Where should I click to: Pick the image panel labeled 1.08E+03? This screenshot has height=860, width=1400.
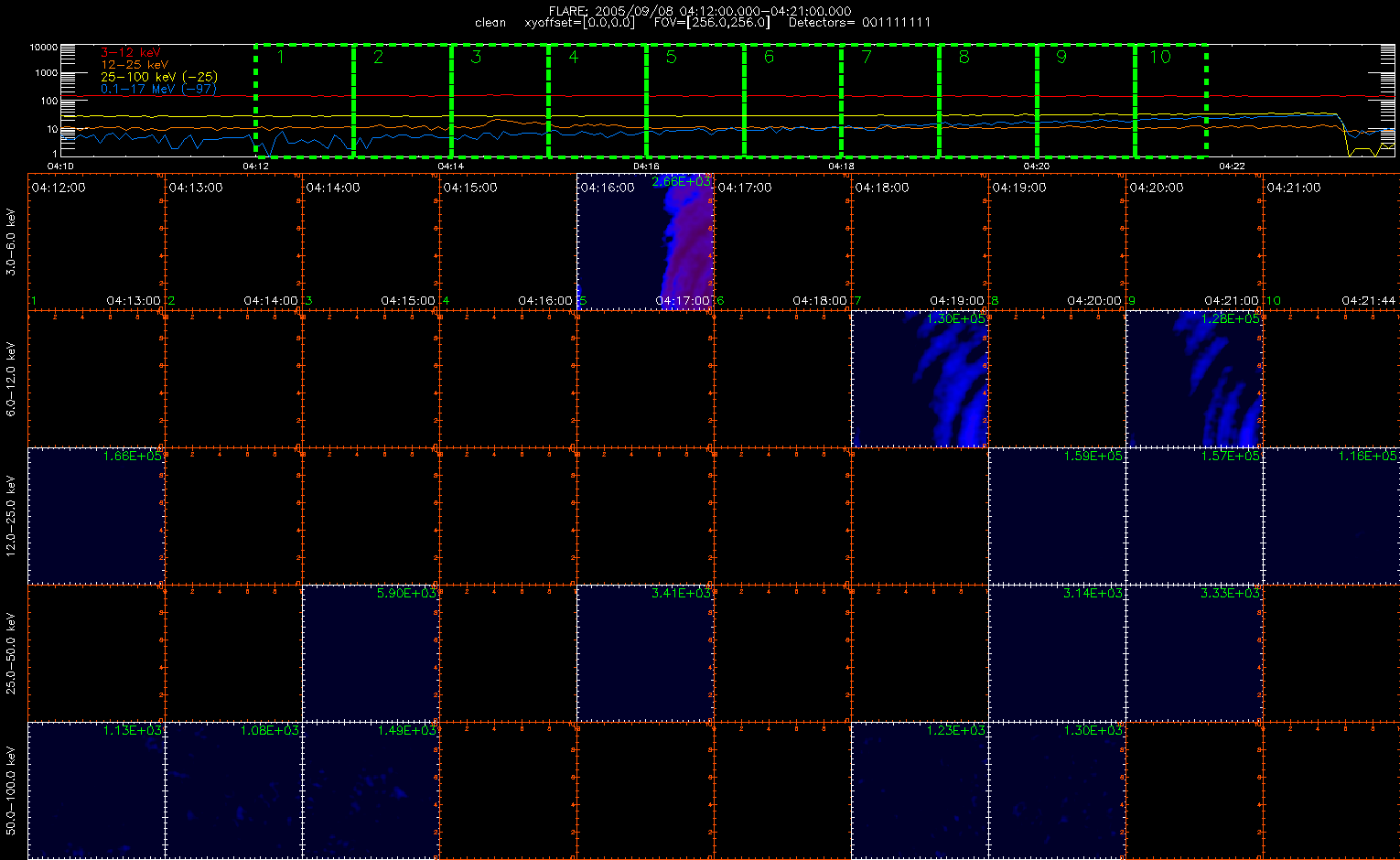[x=233, y=790]
